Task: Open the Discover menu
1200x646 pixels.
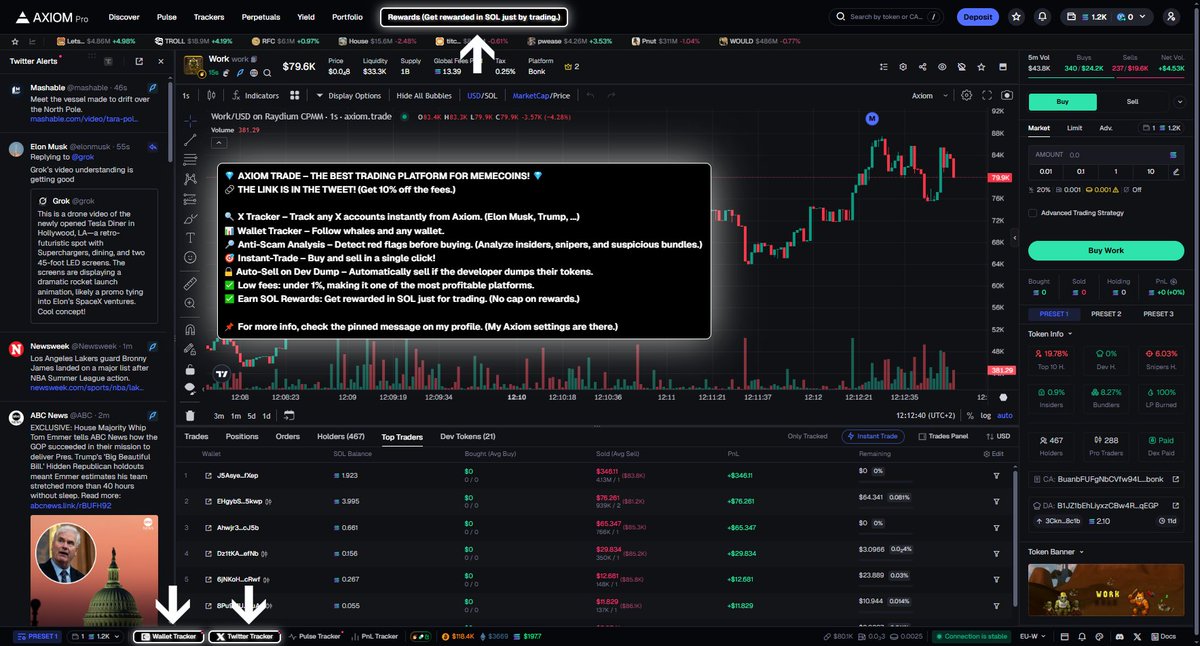Action: click(124, 17)
